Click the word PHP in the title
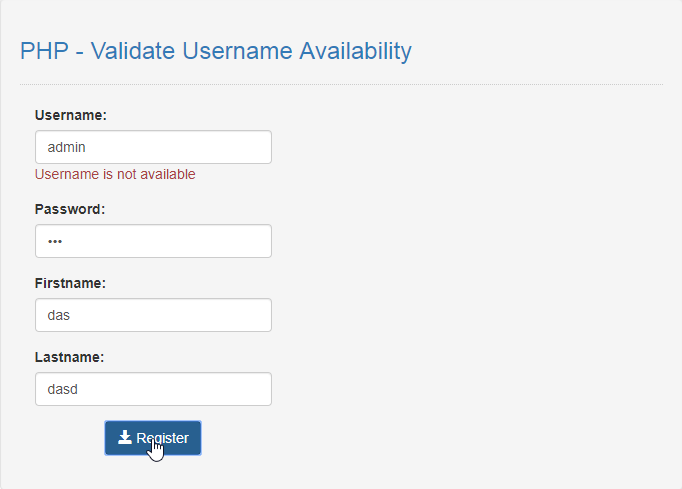682x489 pixels. [44, 51]
